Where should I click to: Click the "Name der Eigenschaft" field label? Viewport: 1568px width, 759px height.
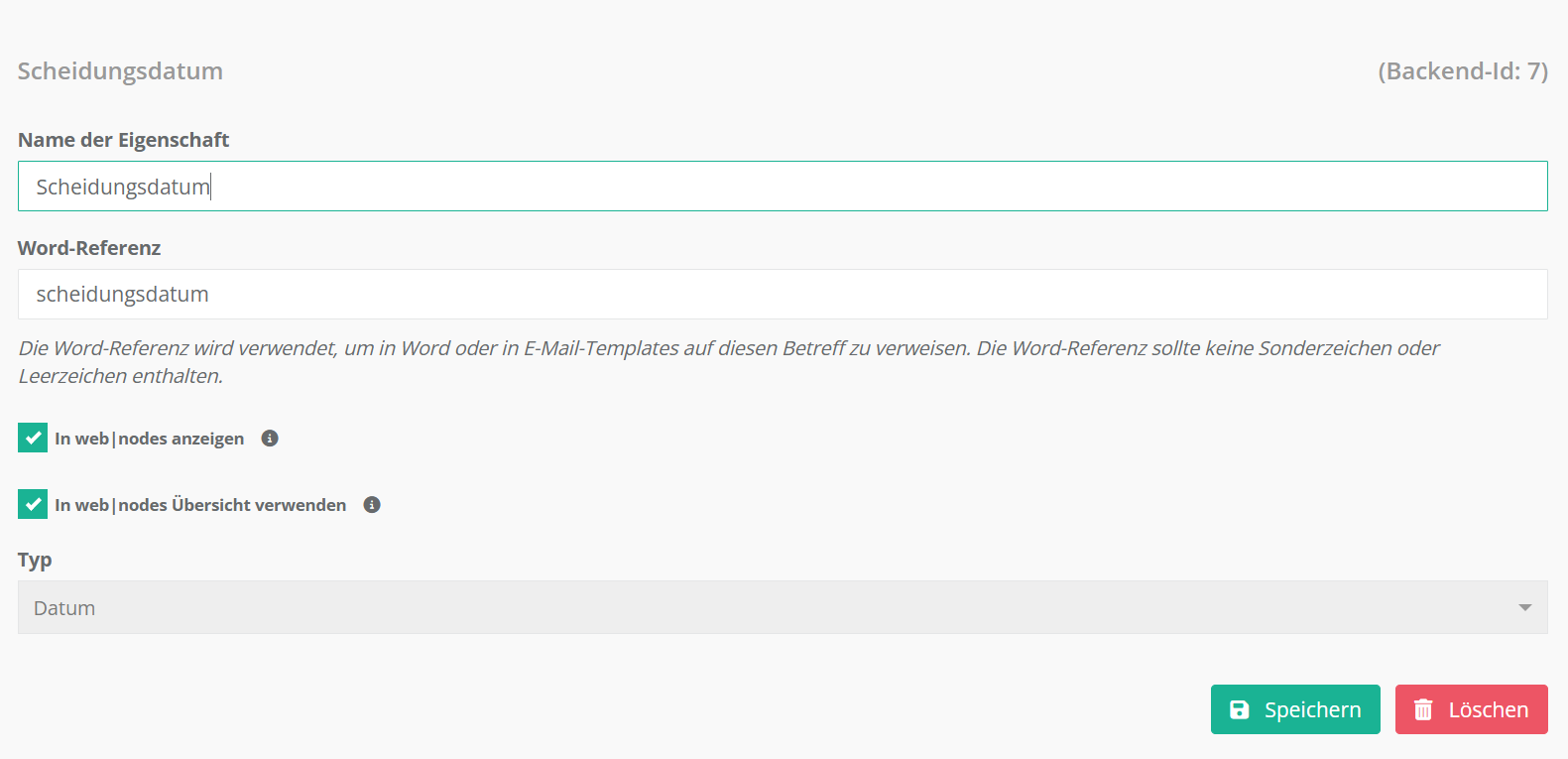123,140
